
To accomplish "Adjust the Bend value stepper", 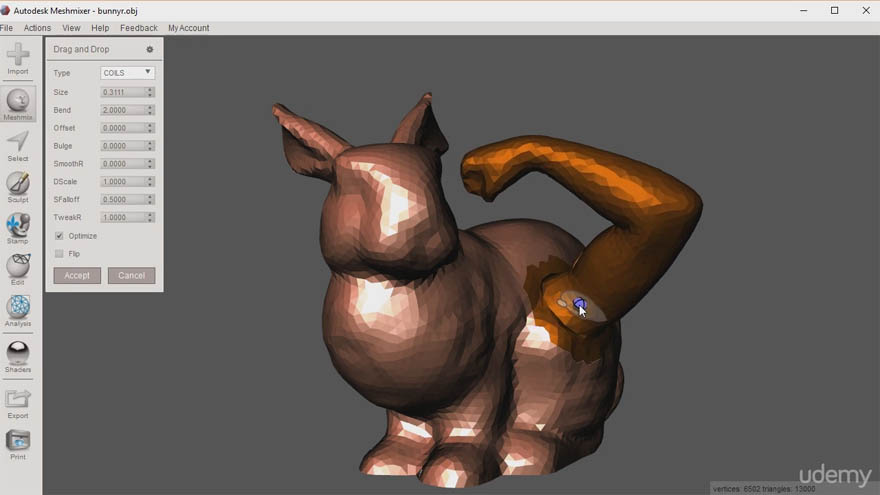I will [150, 110].
